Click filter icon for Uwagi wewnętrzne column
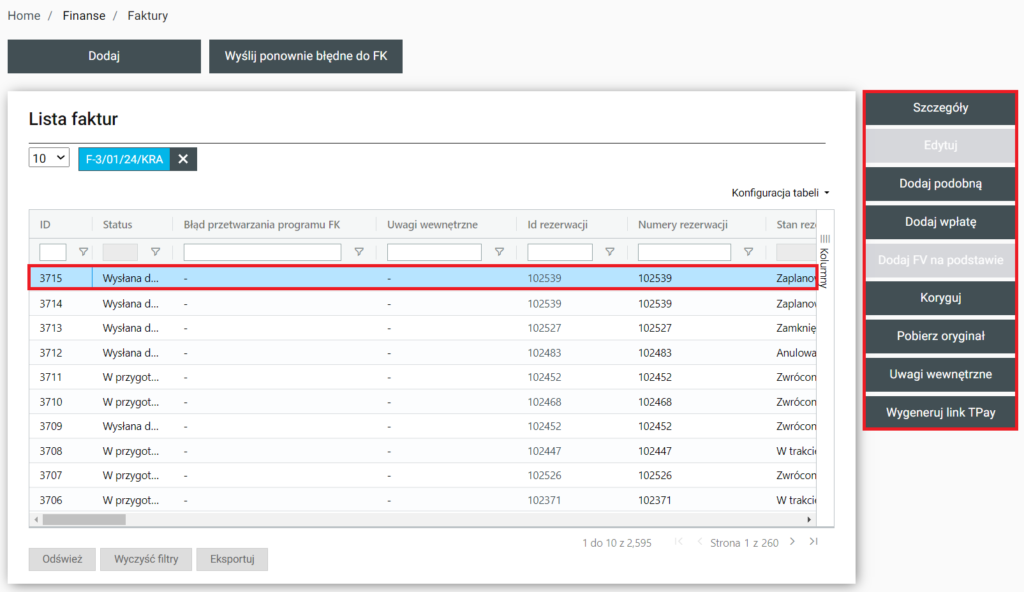 click(x=499, y=252)
